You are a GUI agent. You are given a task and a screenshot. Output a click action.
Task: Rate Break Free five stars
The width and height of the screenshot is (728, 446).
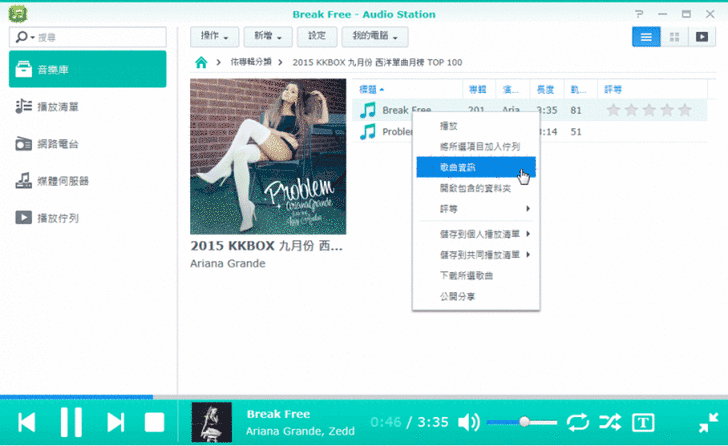(685, 110)
